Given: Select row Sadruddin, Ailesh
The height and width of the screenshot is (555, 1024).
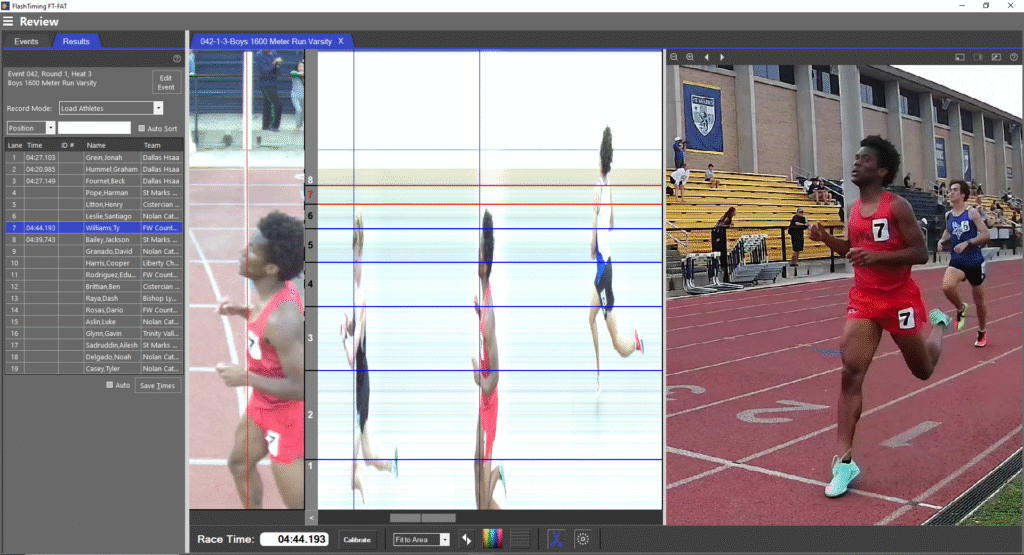Looking at the screenshot, I should click(x=93, y=345).
